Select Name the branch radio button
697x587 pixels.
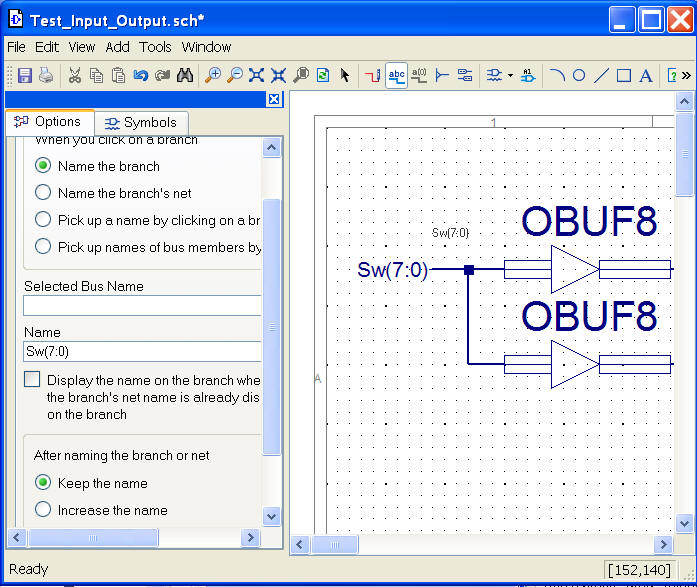click(43, 166)
